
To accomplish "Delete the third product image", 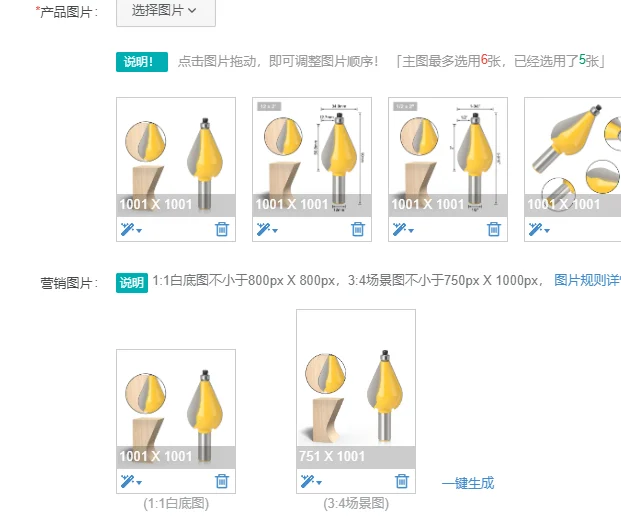I will pyautogui.click(x=493, y=229).
